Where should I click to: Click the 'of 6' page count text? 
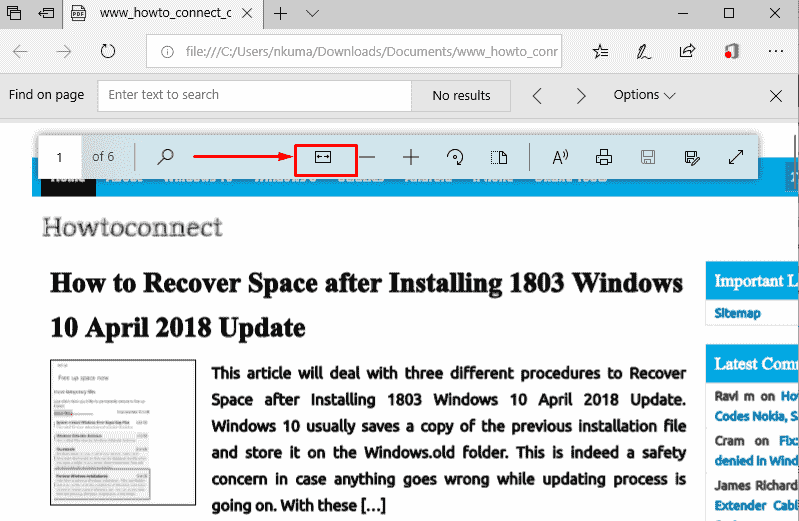pos(103,157)
